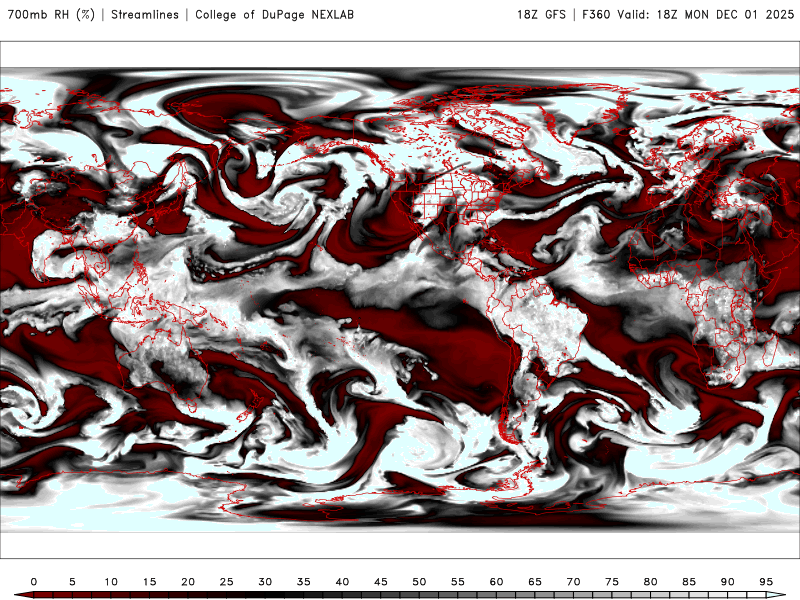This screenshot has height=600, width=800.
Task: Click the "F360" forecast hour text
Action: [x=596, y=14]
